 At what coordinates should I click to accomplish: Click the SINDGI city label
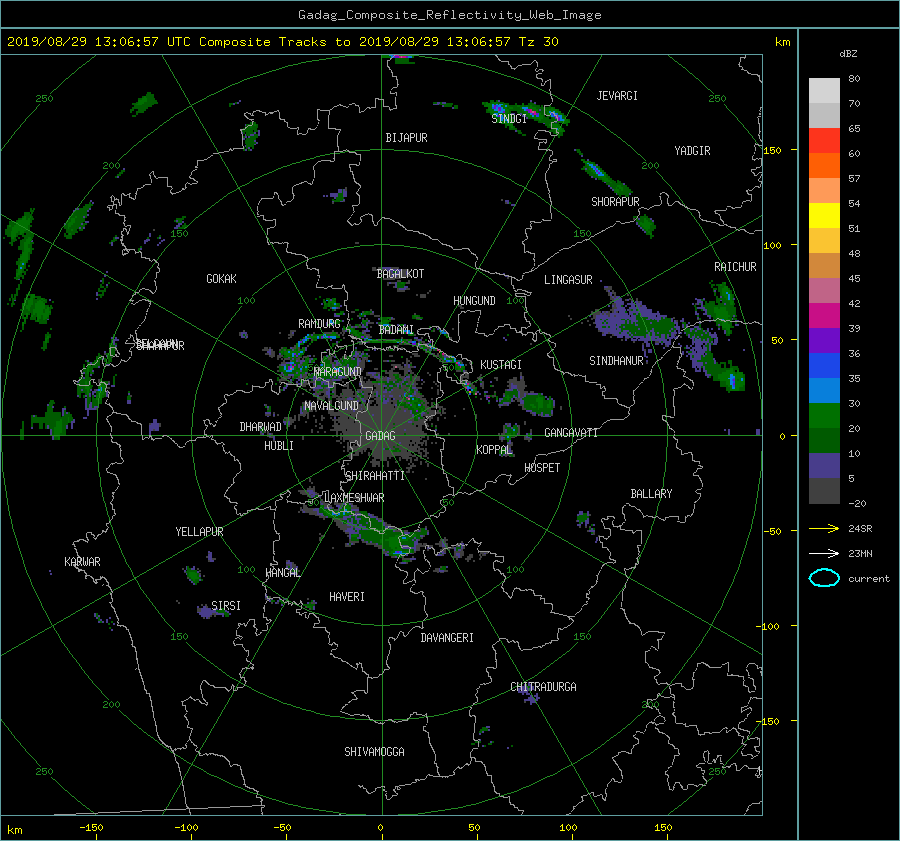(509, 119)
